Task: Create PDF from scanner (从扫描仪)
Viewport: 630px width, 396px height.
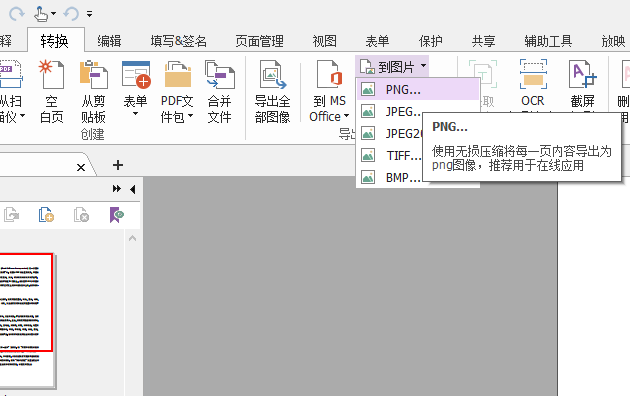Action: pyautogui.click(x=11, y=92)
